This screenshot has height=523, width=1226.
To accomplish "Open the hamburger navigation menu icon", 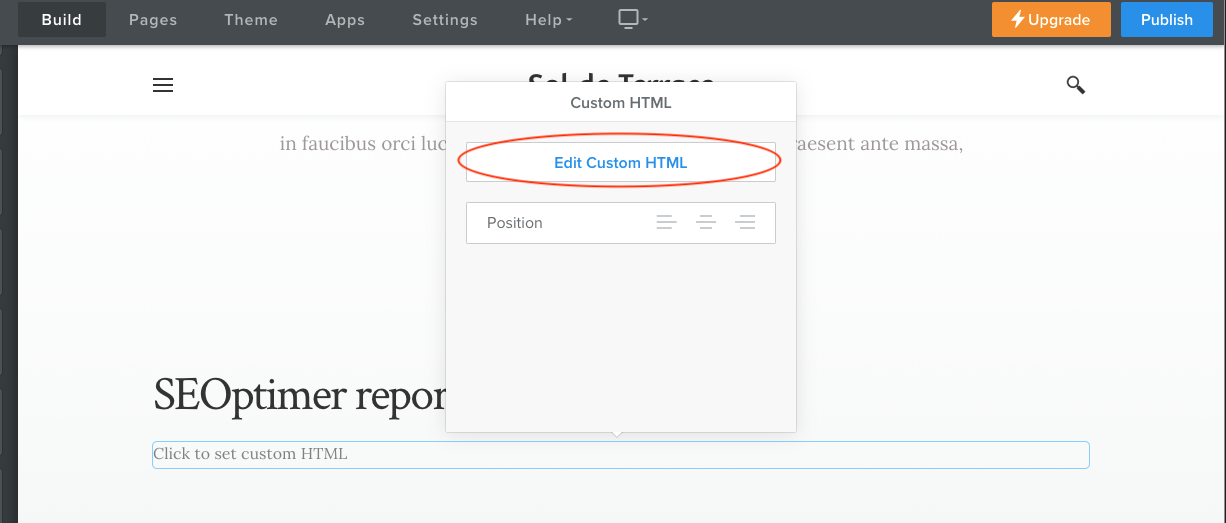I will click(163, 86).
